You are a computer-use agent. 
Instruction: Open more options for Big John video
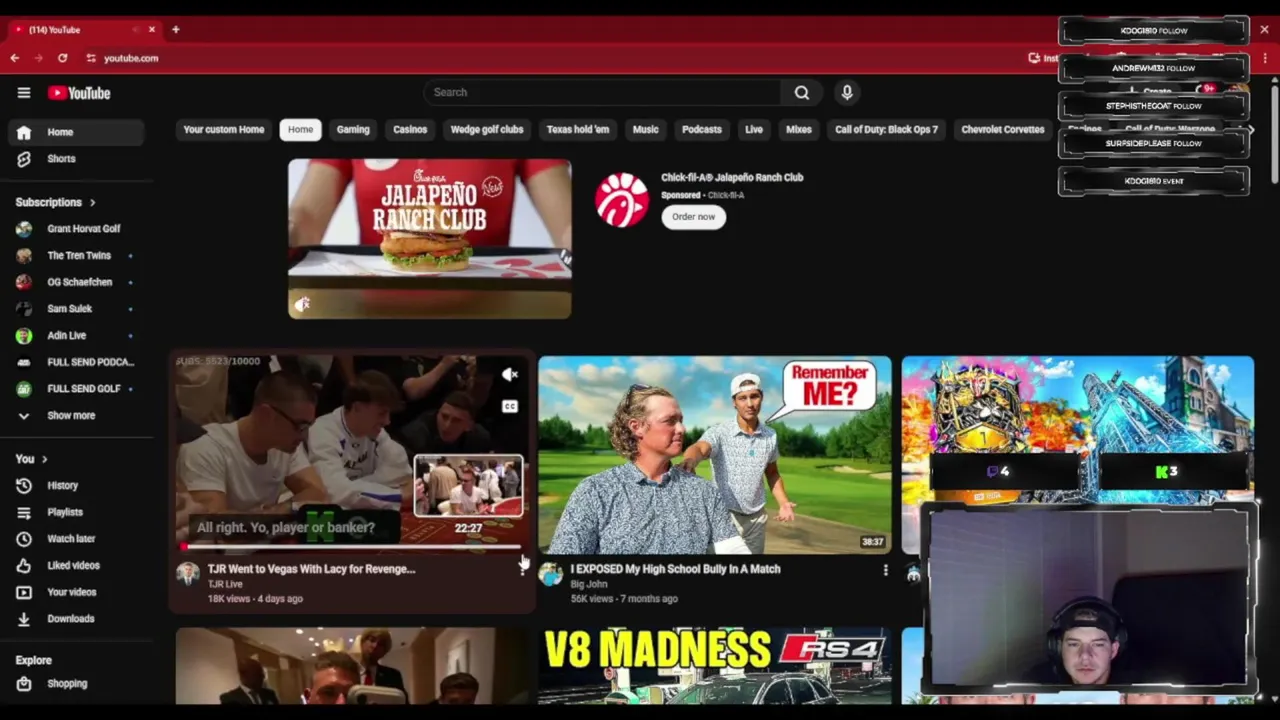[x=885, y=570]
